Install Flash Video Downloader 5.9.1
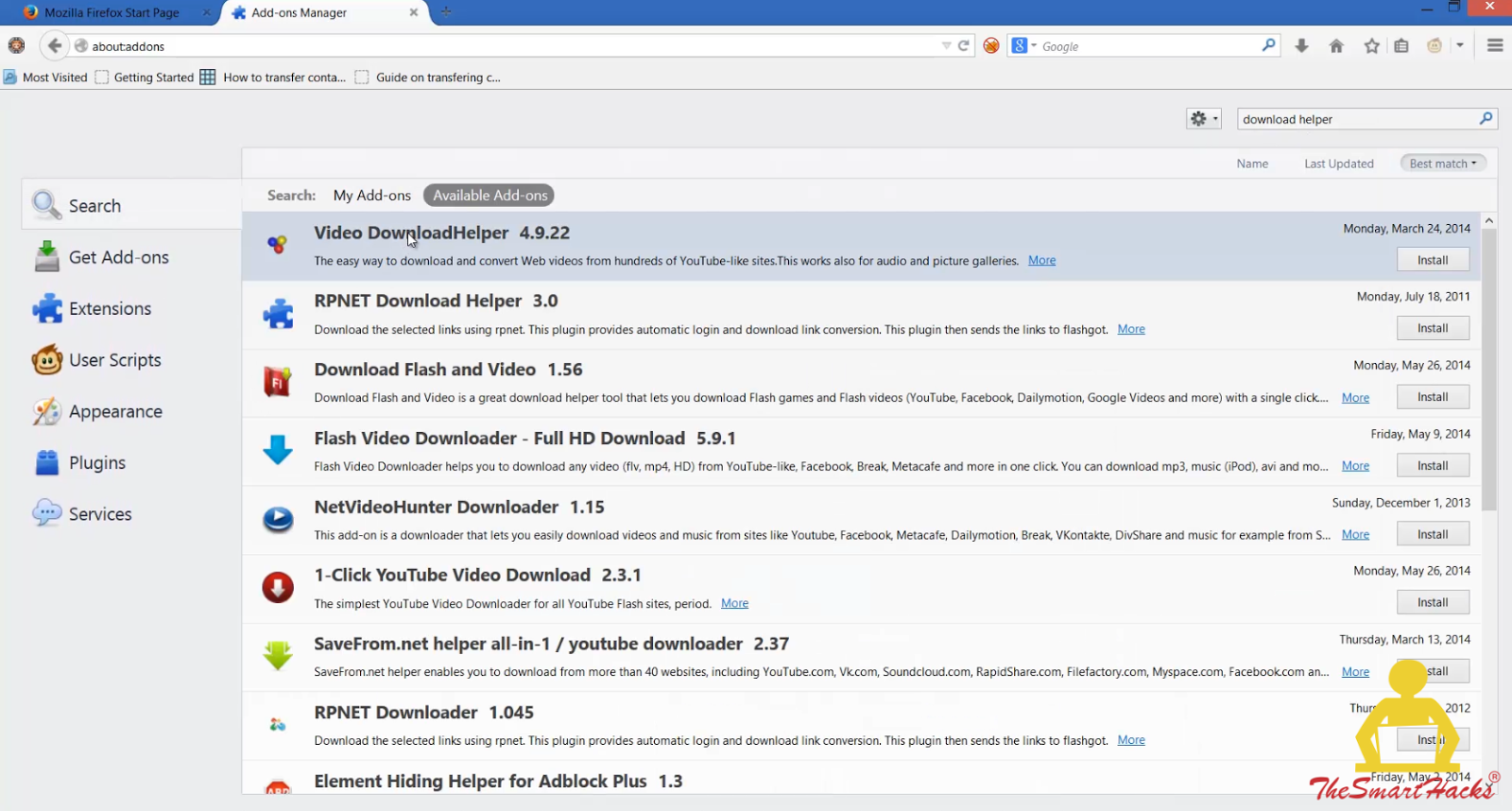1512x811 pixels. coord(1433,465)
